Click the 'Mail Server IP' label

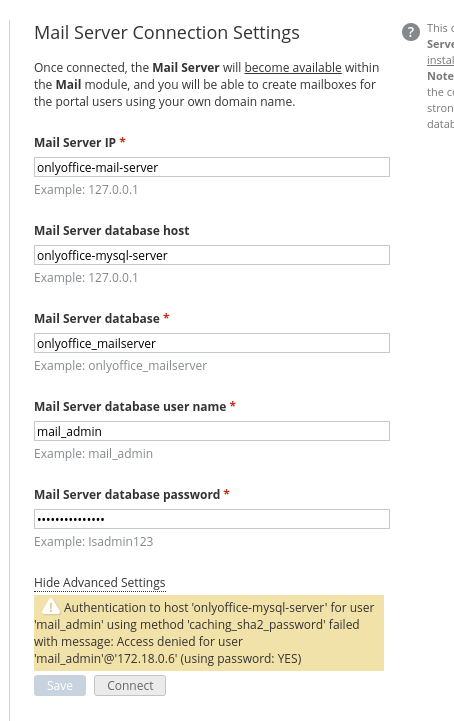75,143
